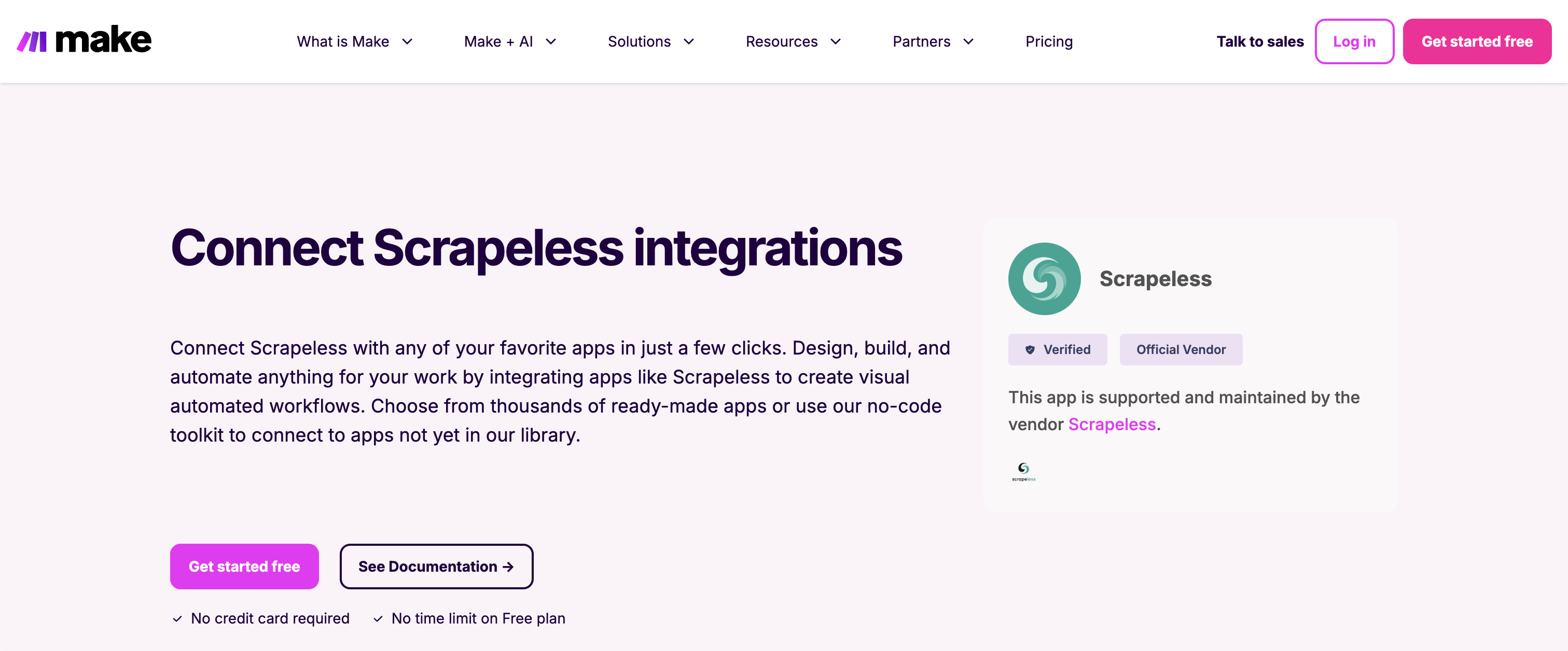Screen dimensions: 1568x651
Task: Open the Resources menu
Action: click(794, 41)
